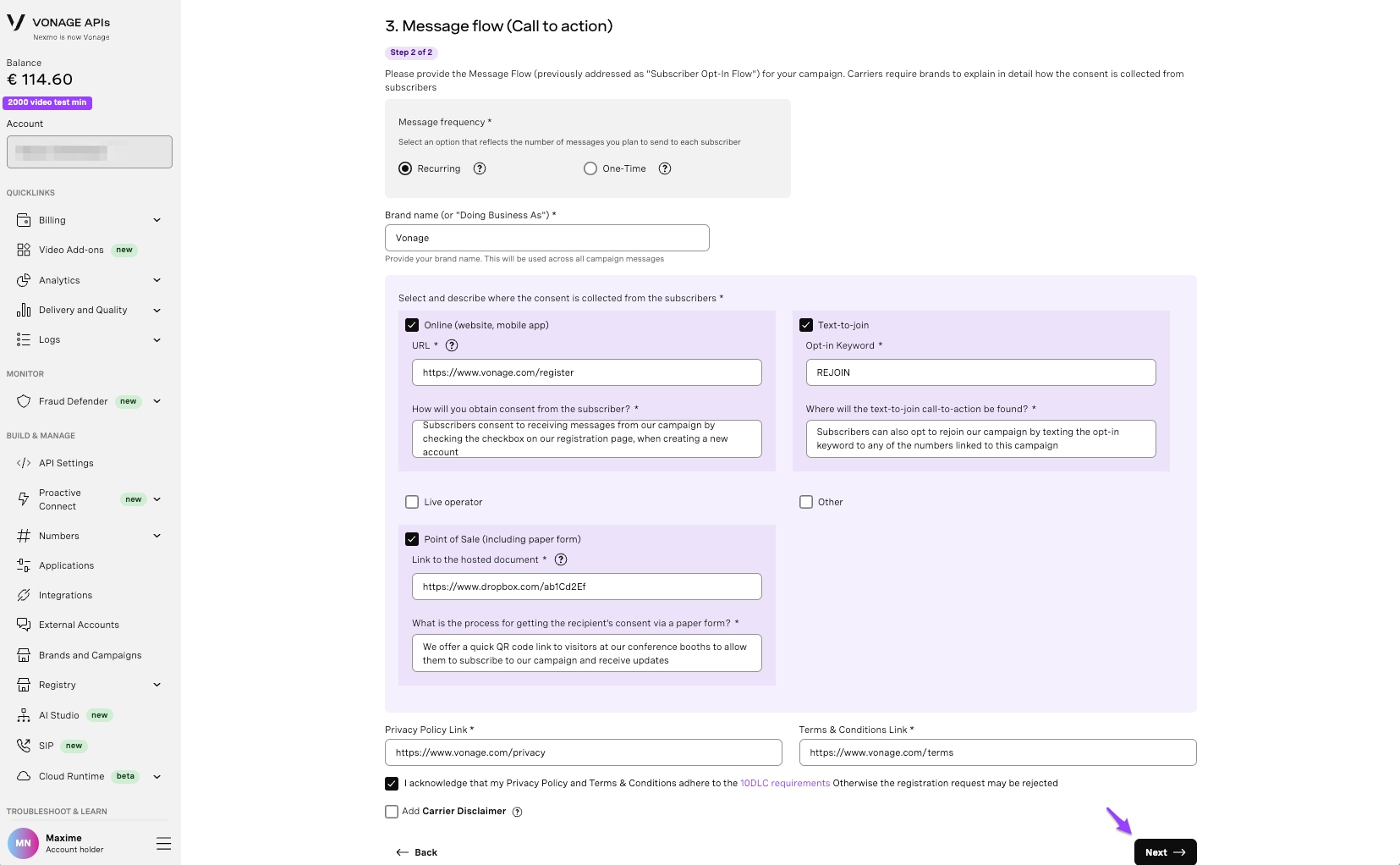The height and width of the screenshot is (865, 1400).
Task: Click the Fraud Defender shield icon
Action: pos(24,401)
